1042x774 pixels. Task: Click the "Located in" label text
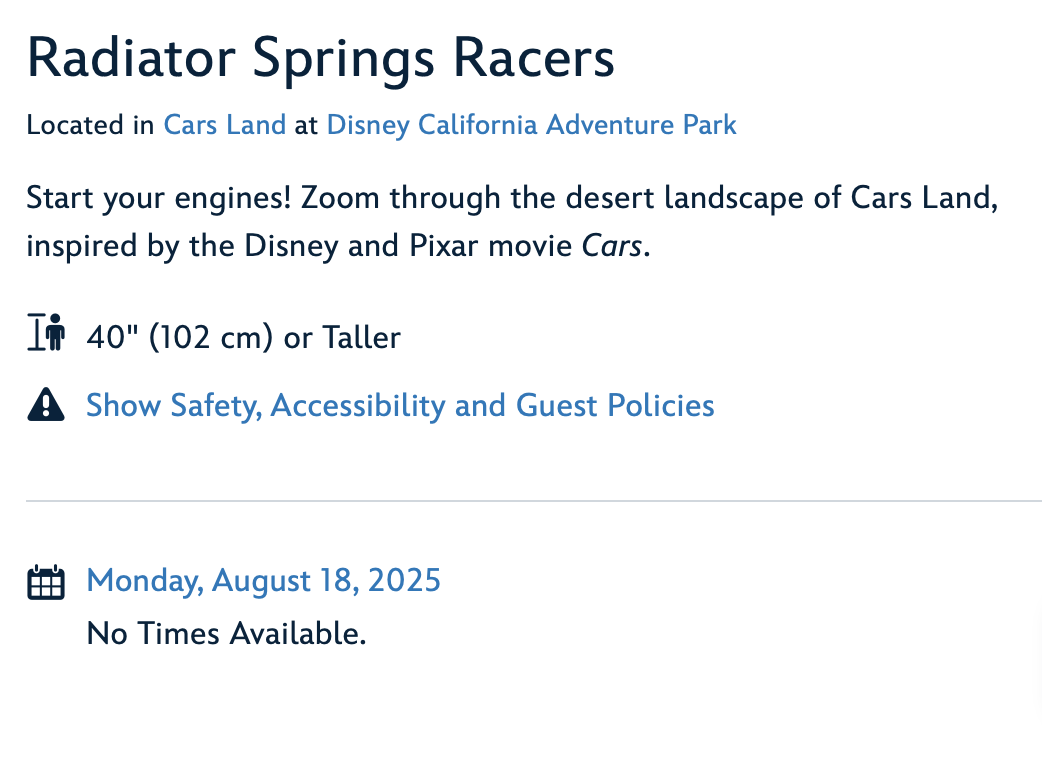(90, 125)
